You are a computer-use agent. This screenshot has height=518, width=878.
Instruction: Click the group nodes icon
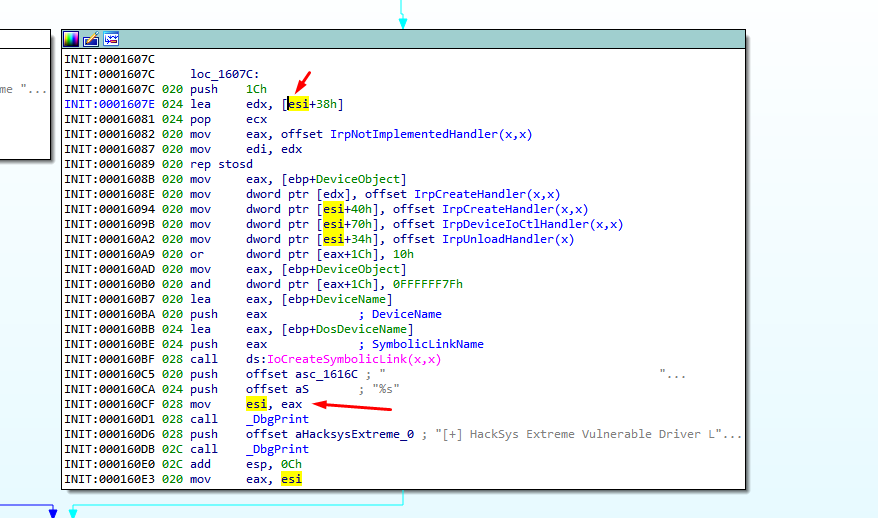(x=110, y=39)
